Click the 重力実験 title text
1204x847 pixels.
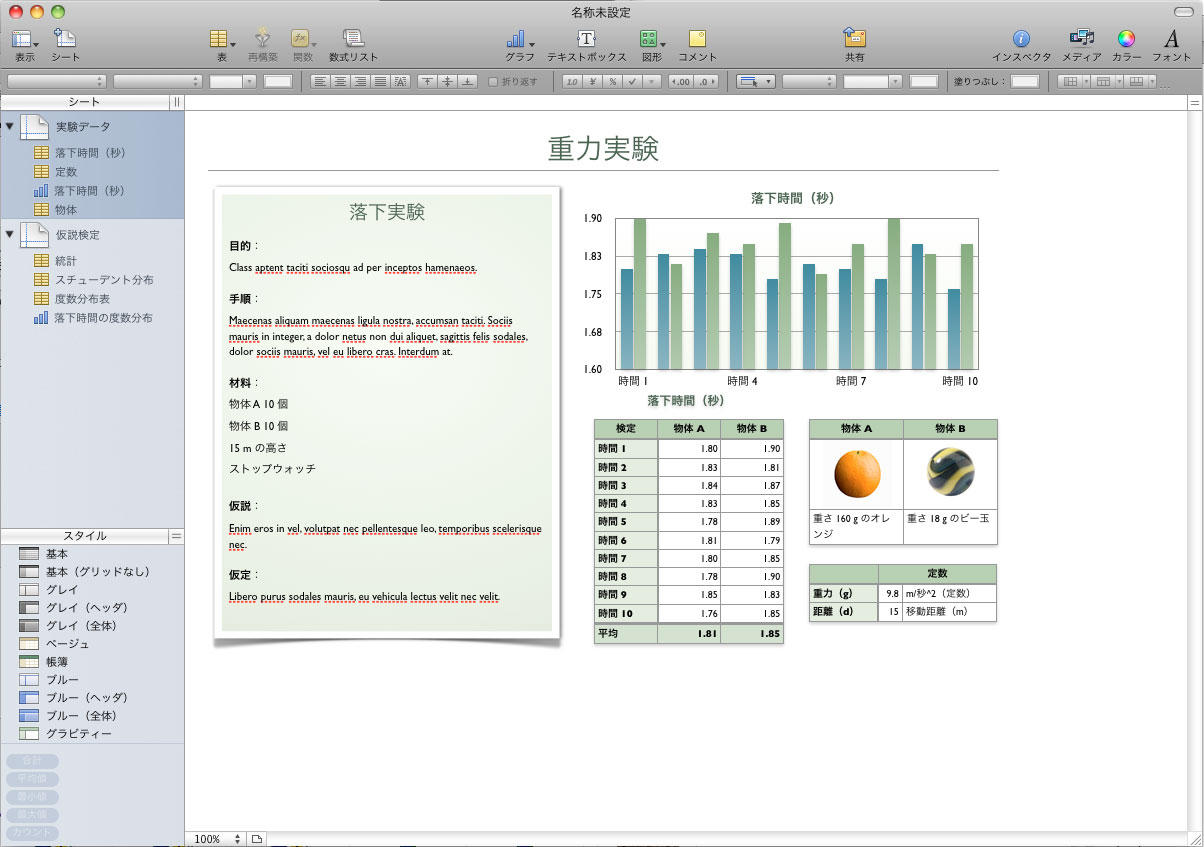[x=603, y=148]
